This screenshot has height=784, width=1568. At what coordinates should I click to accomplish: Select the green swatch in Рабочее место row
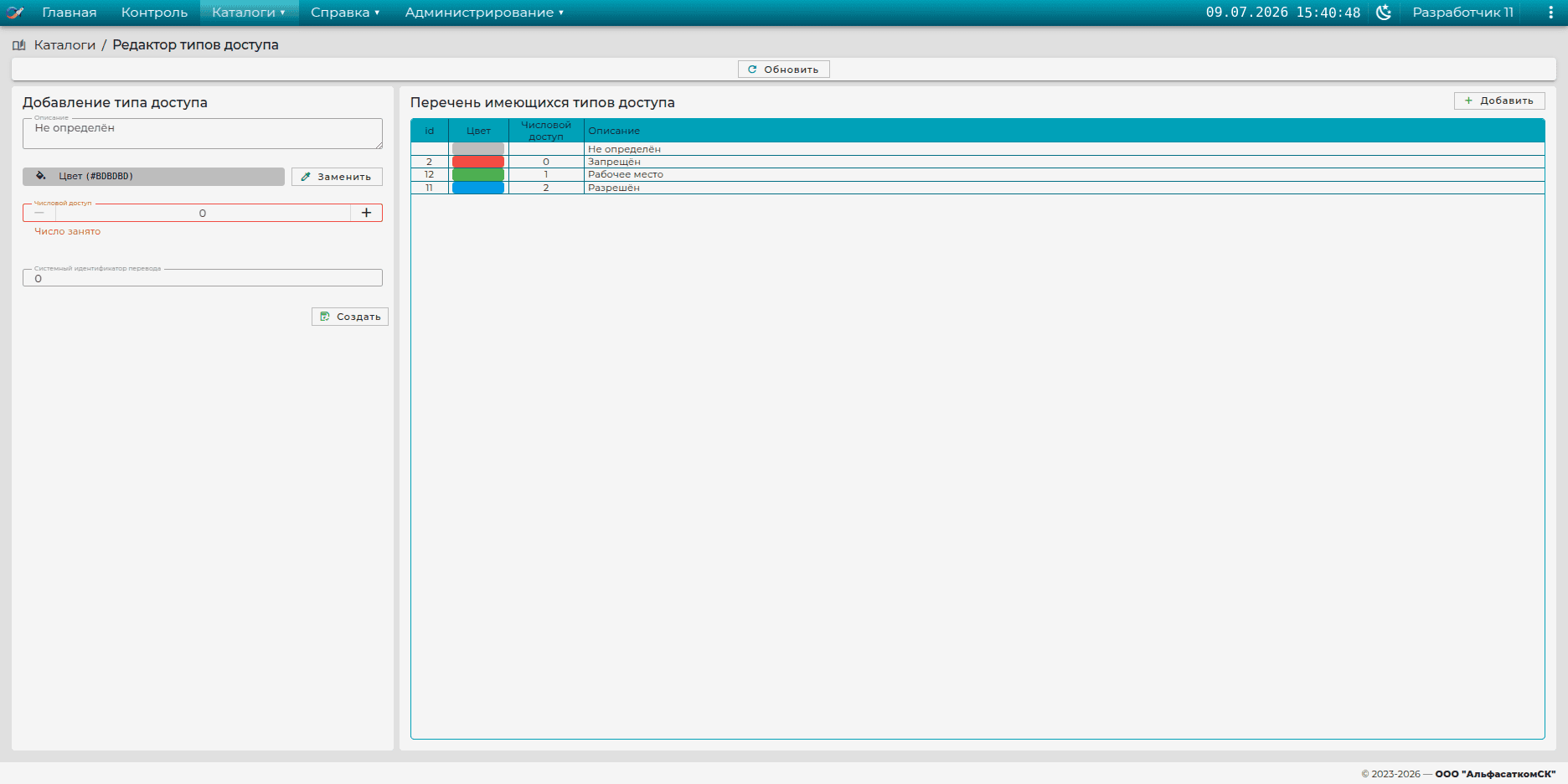point(478,174)
